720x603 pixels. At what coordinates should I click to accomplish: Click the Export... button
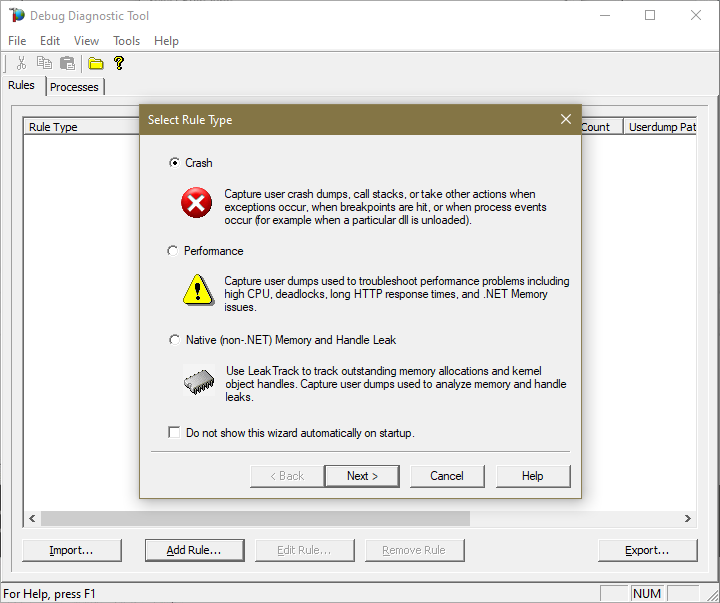coord(647,550)
